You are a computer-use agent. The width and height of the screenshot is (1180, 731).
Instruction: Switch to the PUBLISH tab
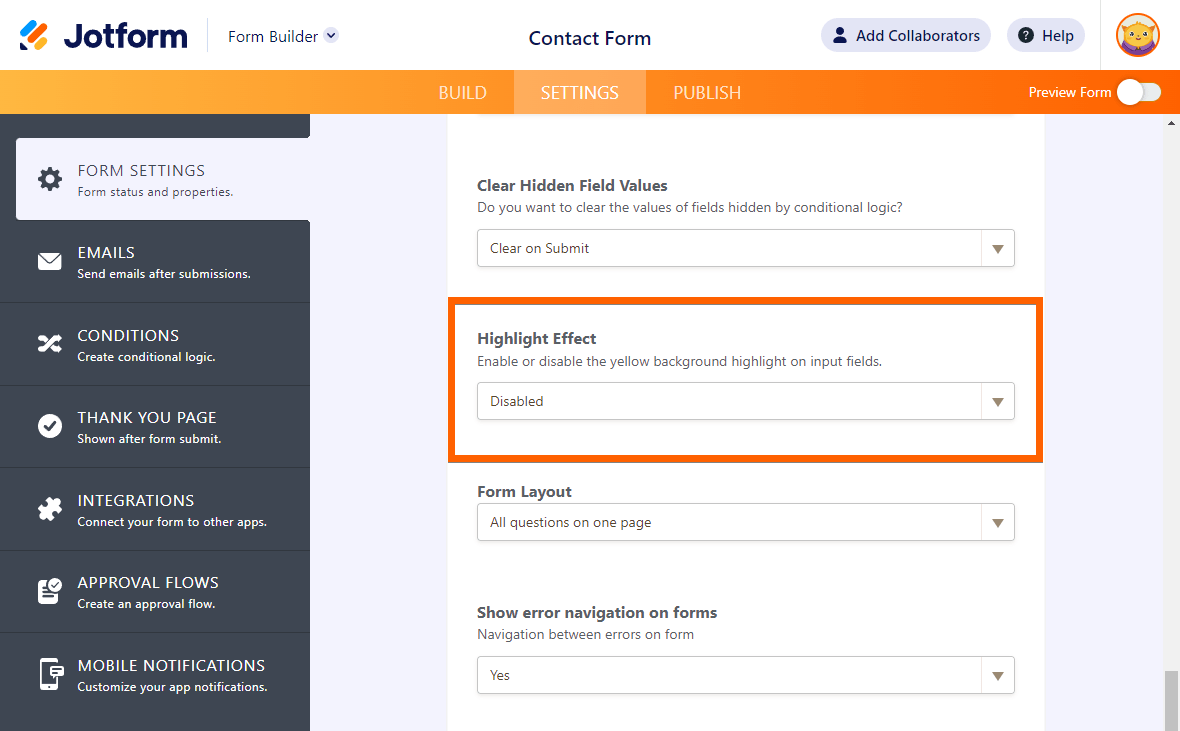pos(707,93)
